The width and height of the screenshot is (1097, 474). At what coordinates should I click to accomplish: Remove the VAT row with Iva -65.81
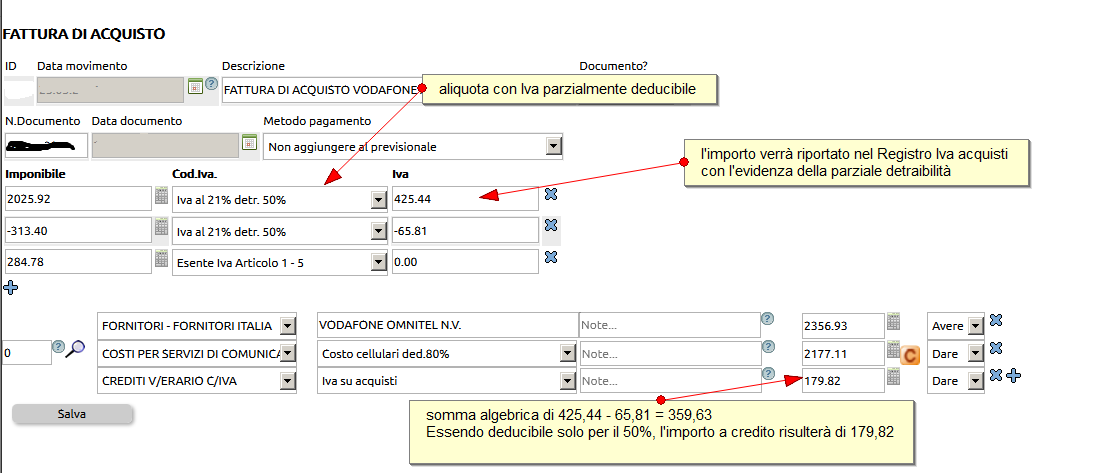(x=551, y=225)
